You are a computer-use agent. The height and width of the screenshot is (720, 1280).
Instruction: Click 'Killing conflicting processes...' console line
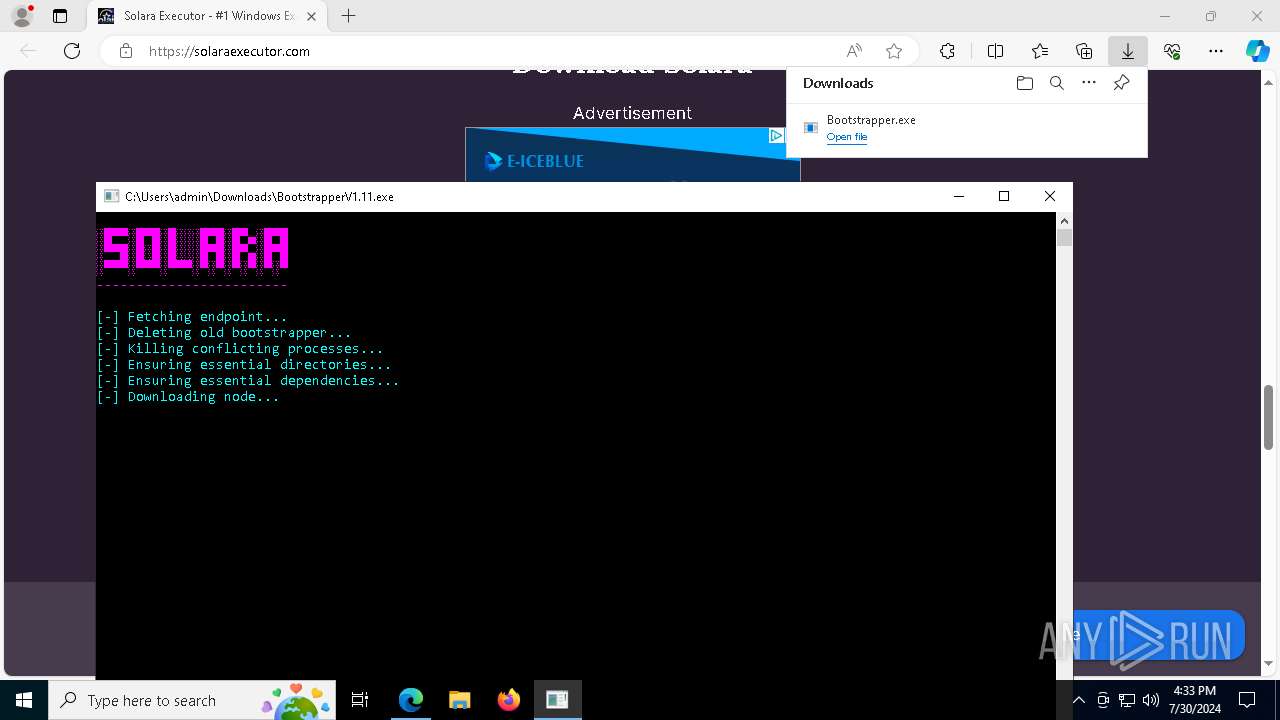tap(240, 349)
